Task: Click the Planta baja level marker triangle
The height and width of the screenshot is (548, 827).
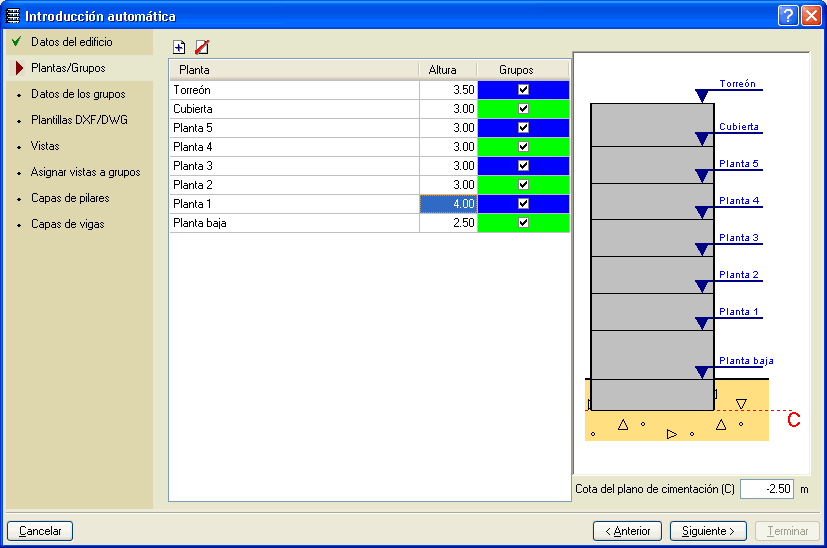Action: (x=702, y=372)
